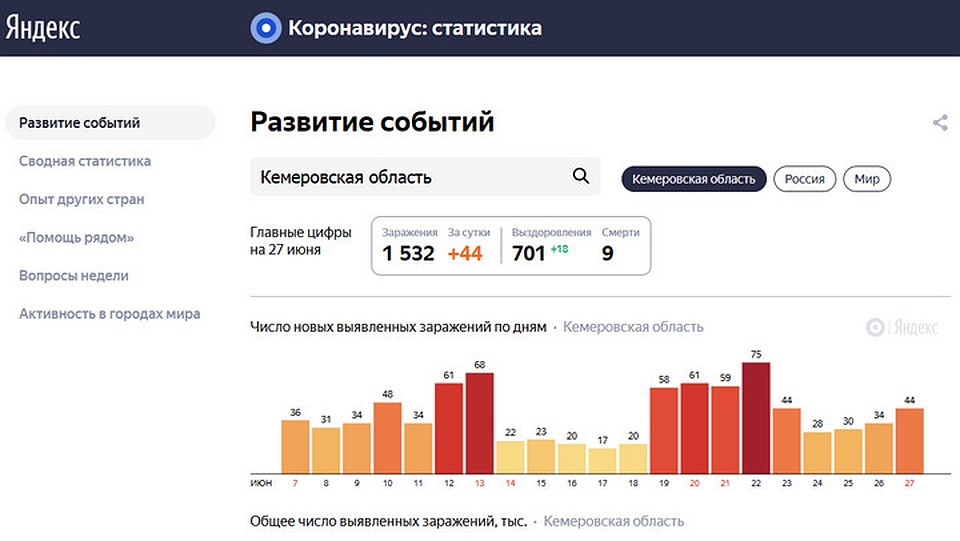
Task: Click the region search field
Action: tap(425, 176)
